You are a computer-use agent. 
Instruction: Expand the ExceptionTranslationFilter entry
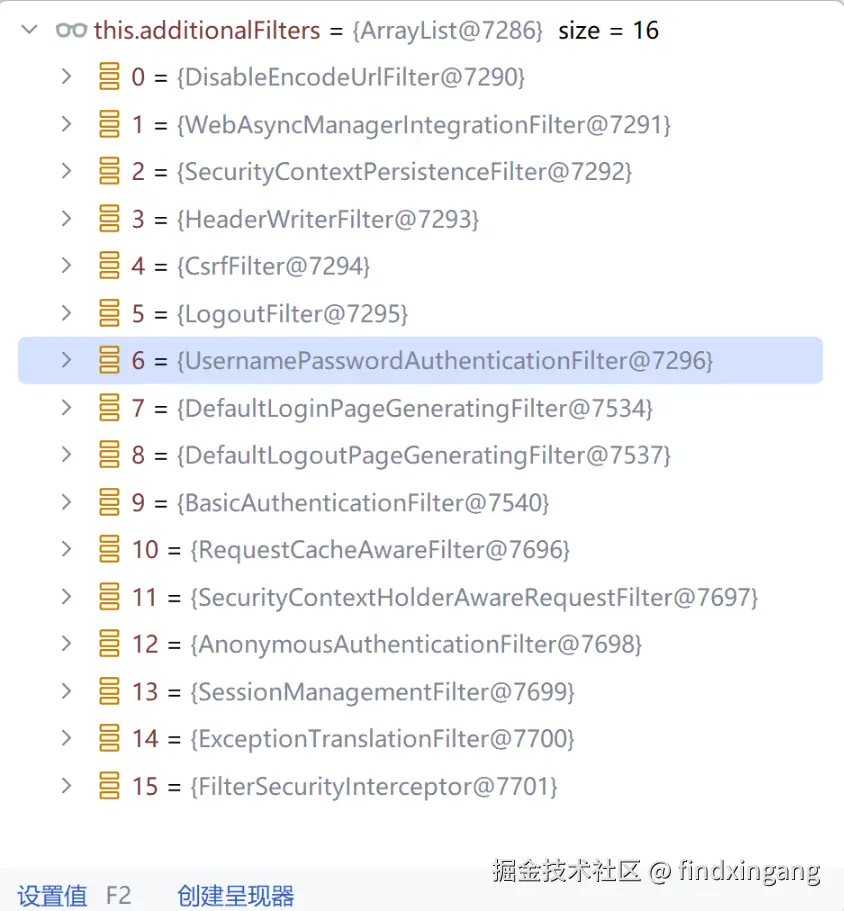point(66,739)
